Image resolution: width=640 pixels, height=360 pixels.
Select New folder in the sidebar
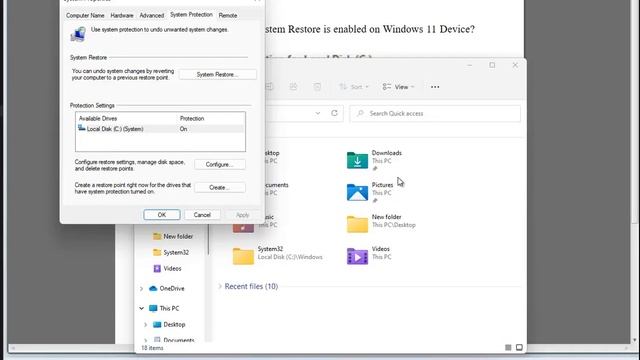click(178, 236)
